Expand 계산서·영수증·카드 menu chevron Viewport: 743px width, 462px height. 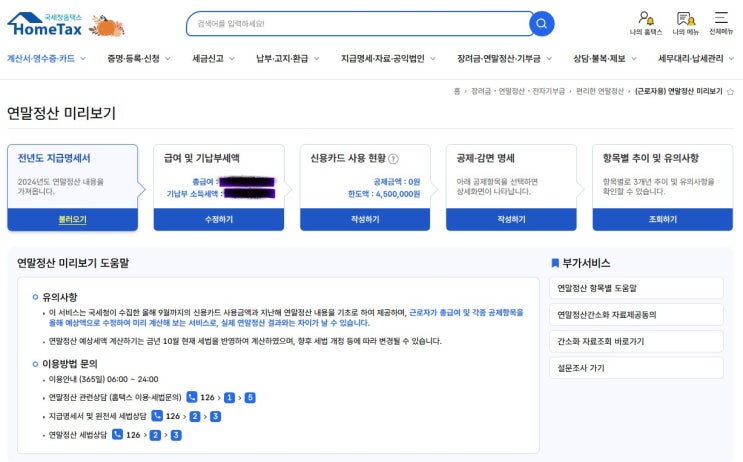(x=83, y=59)
